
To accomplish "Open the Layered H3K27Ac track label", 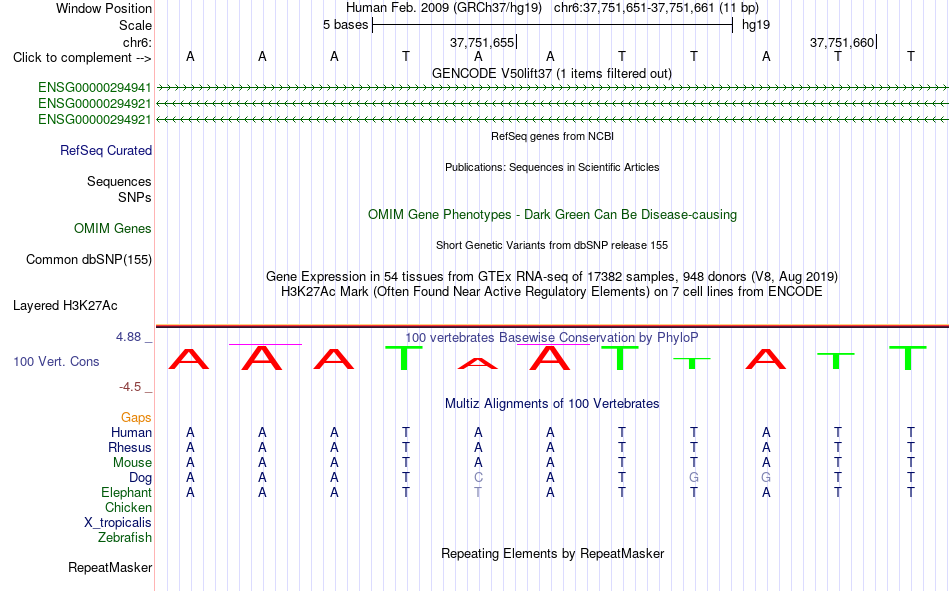I will pyautogui.click(x=65, y=306).
